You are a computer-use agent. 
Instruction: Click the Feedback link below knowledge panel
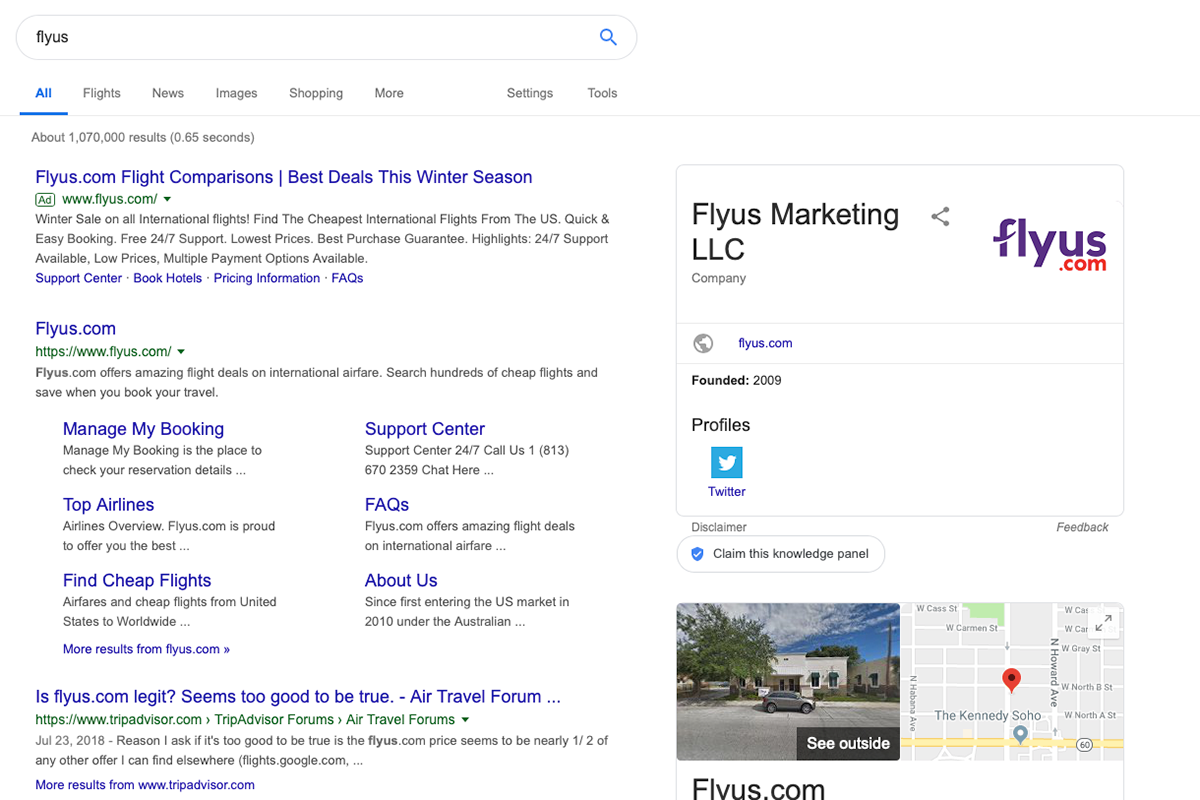pos(1082,527)
